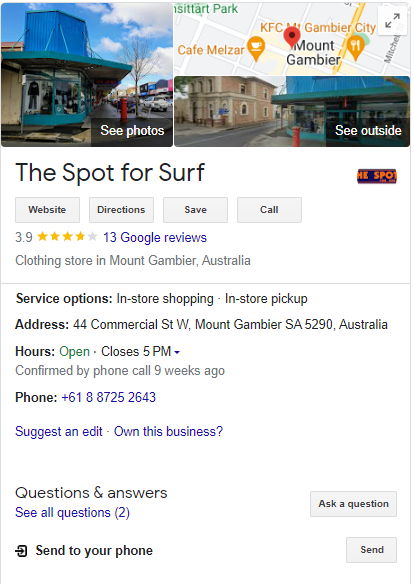Image resolution: width=414 pixels, height=584 pixels.
Task: Dial the phone number +61 8 8725 2643
Action: [x=108, y=397]
